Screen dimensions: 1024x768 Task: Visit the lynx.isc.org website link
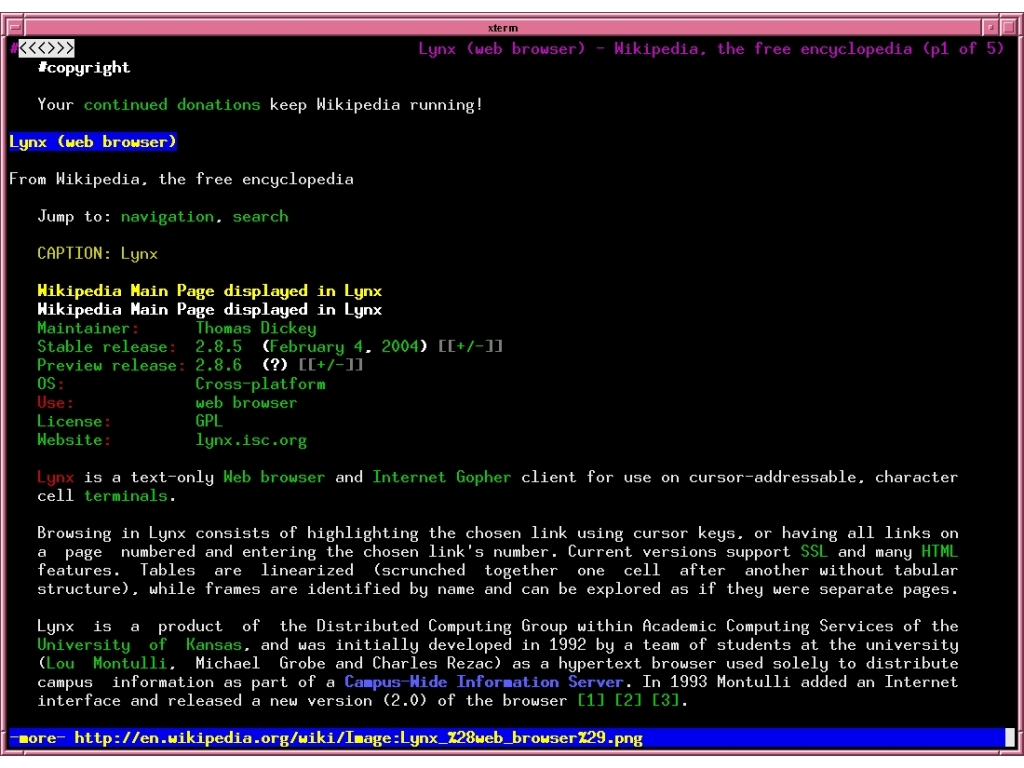pyautogui.click(x=251, y=440)
